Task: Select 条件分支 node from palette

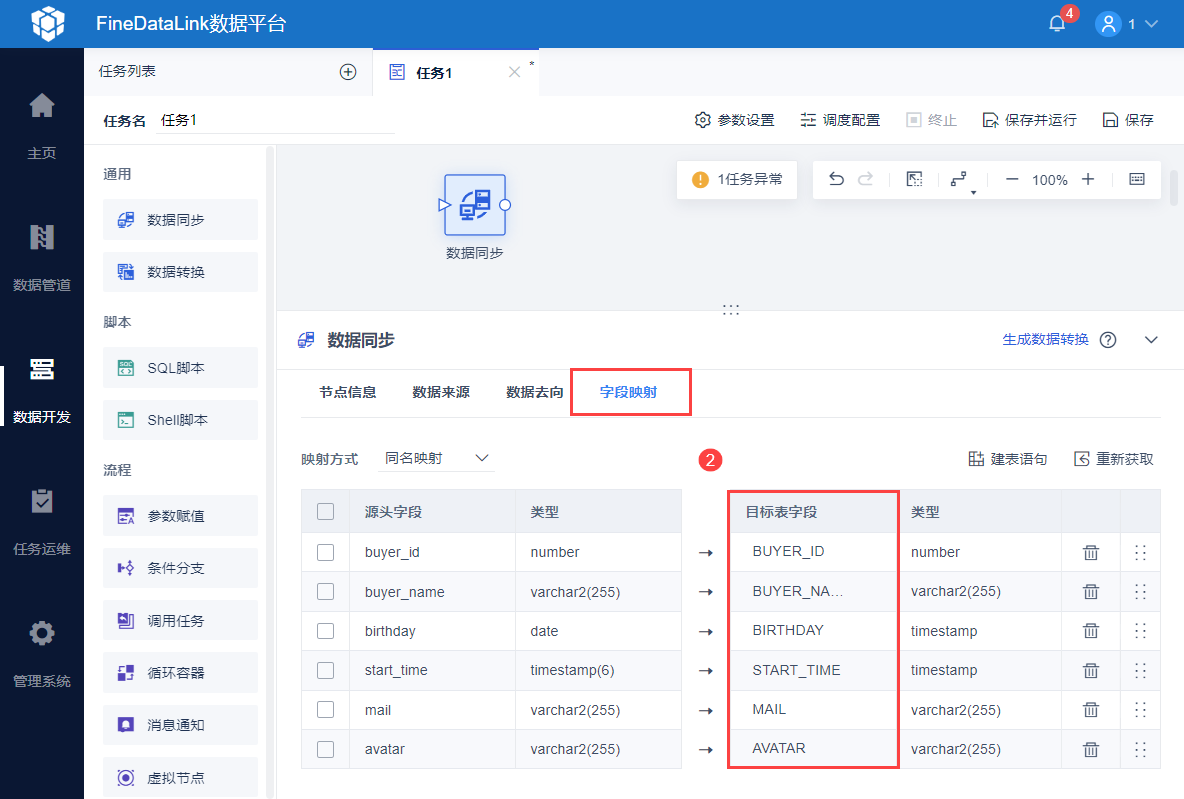Action: click(x=180, y=568)
